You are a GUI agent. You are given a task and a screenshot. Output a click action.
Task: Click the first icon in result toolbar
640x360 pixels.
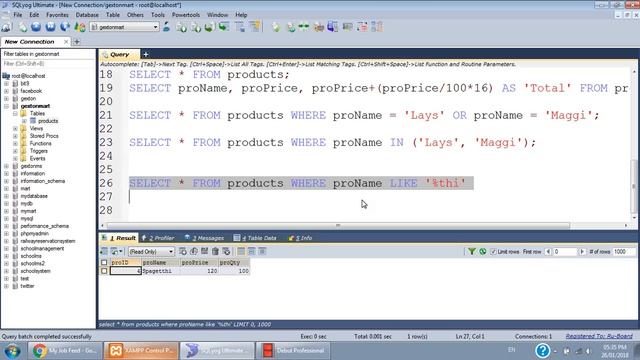tap(104, 251)
